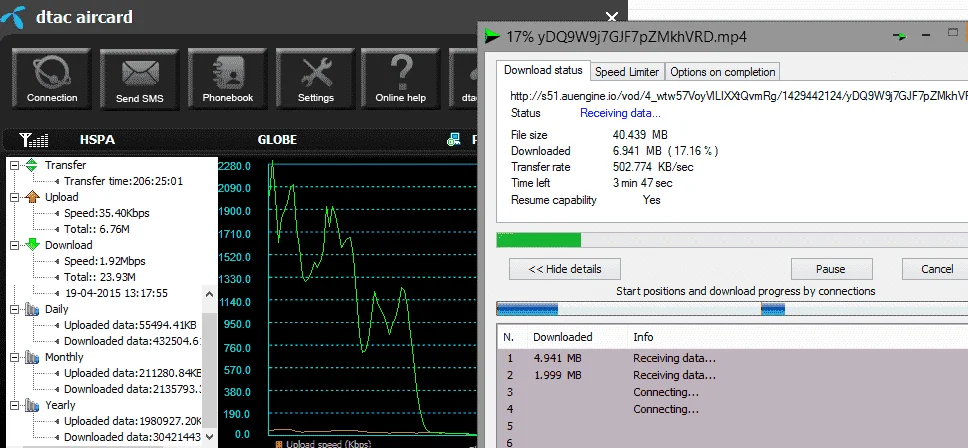This screenshot has height=448, width=968.
Task: Open the Options on completion tab
Action: (x=722, y=72)
